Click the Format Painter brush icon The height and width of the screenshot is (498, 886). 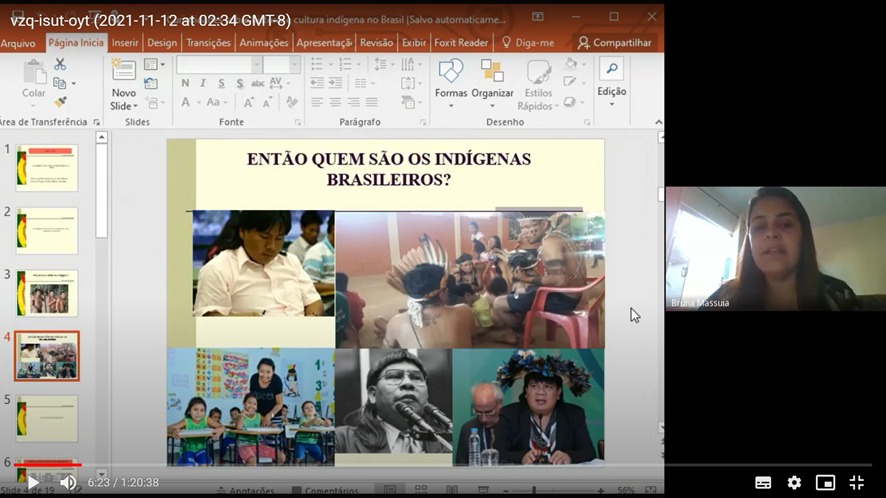click(60, 102)
